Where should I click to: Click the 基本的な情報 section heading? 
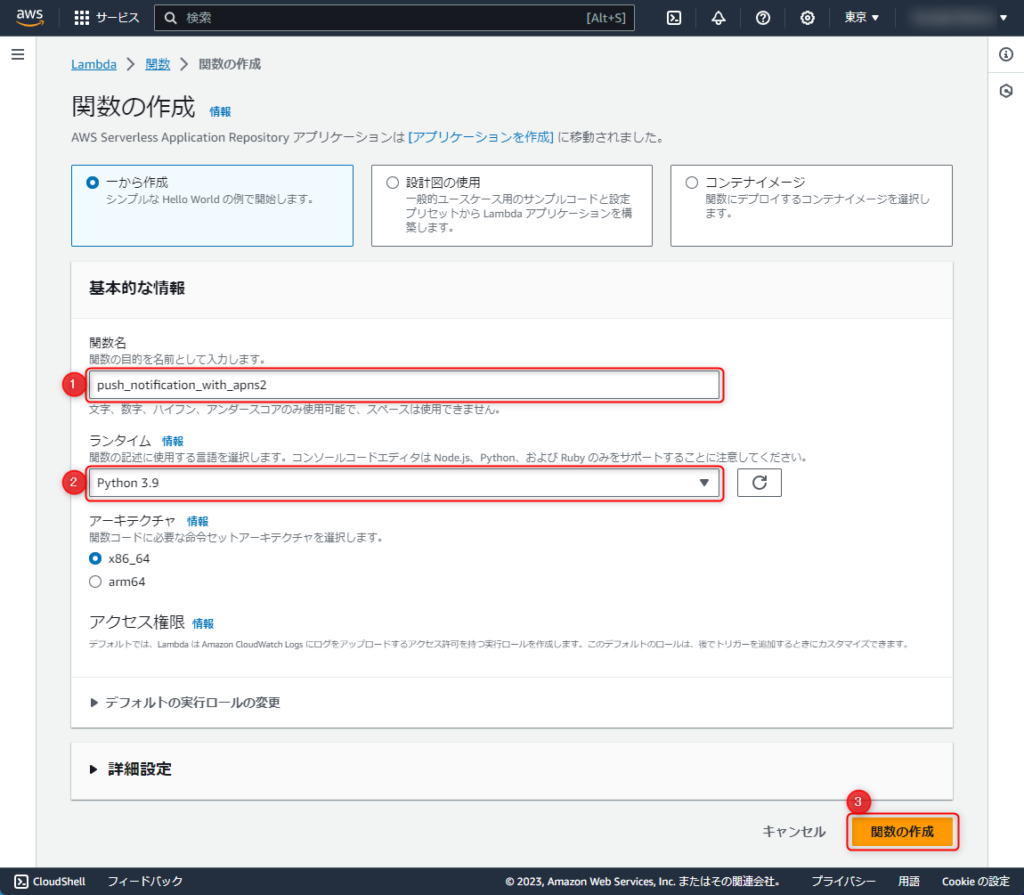click(x=137, y=288)
